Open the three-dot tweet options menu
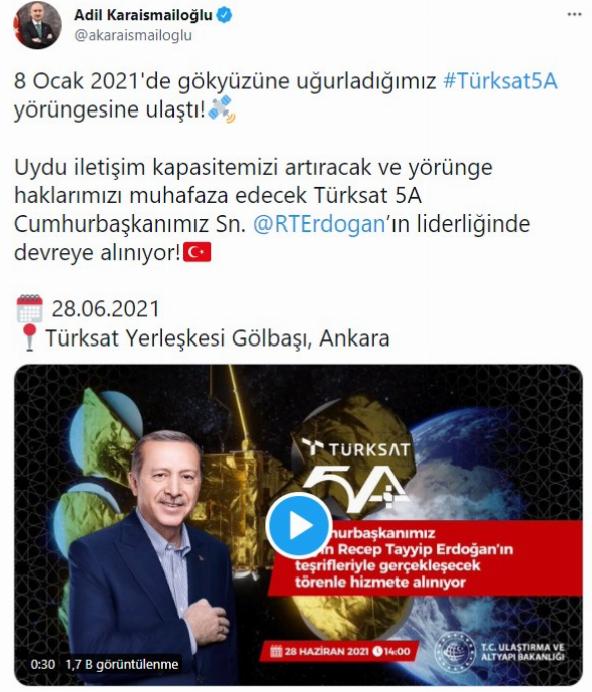Viewport: 592px width, 692px height. coord(574,15)
